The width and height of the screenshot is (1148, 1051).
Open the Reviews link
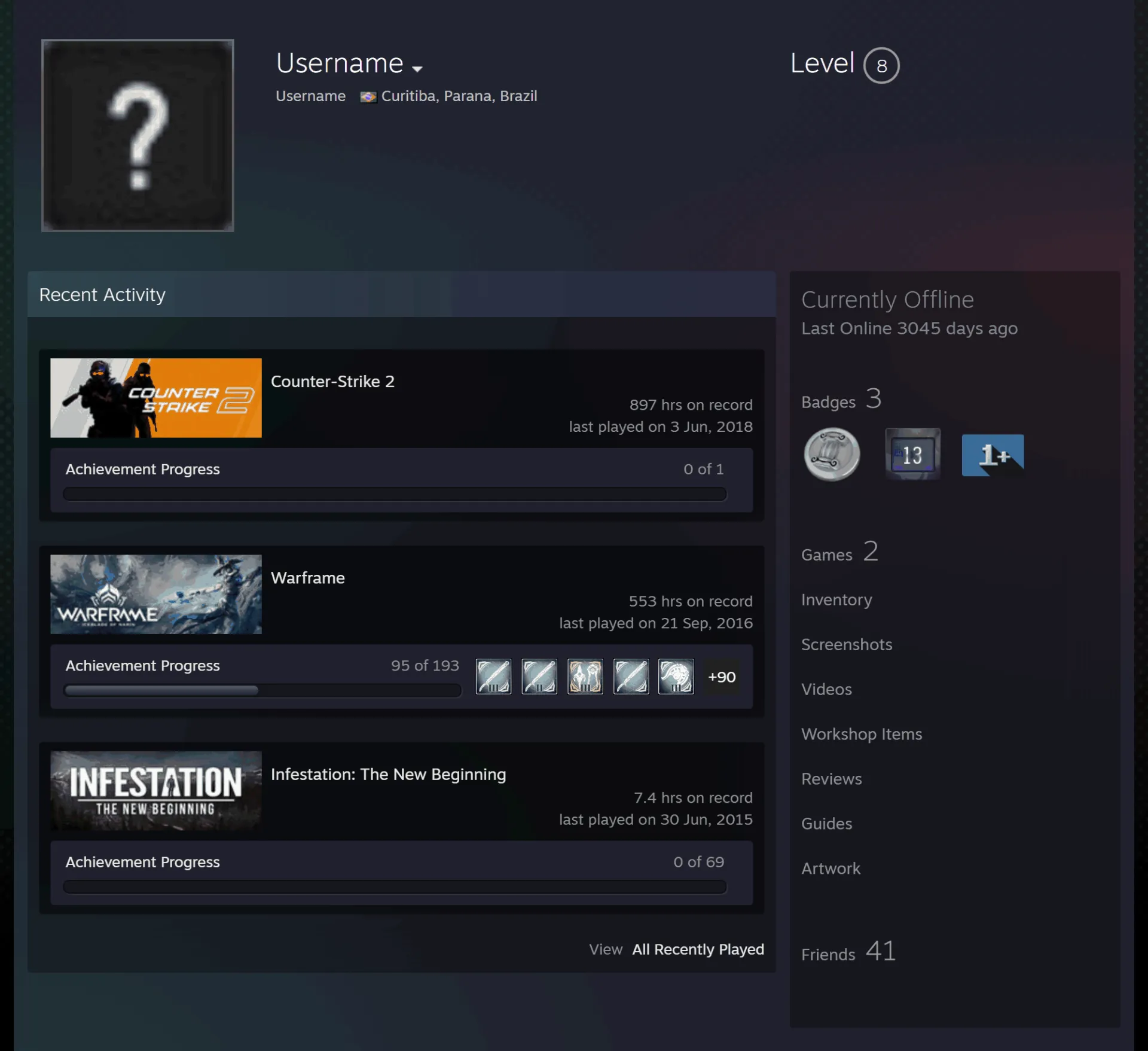click(832, 779)
